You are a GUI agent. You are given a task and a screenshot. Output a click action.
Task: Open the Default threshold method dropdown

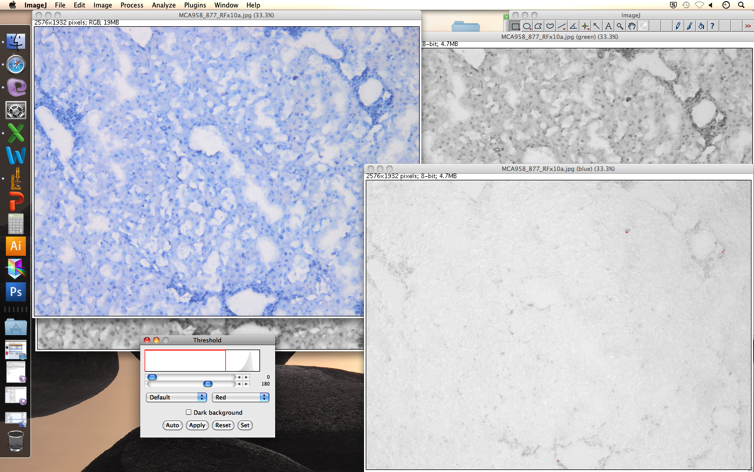(176, 397)
